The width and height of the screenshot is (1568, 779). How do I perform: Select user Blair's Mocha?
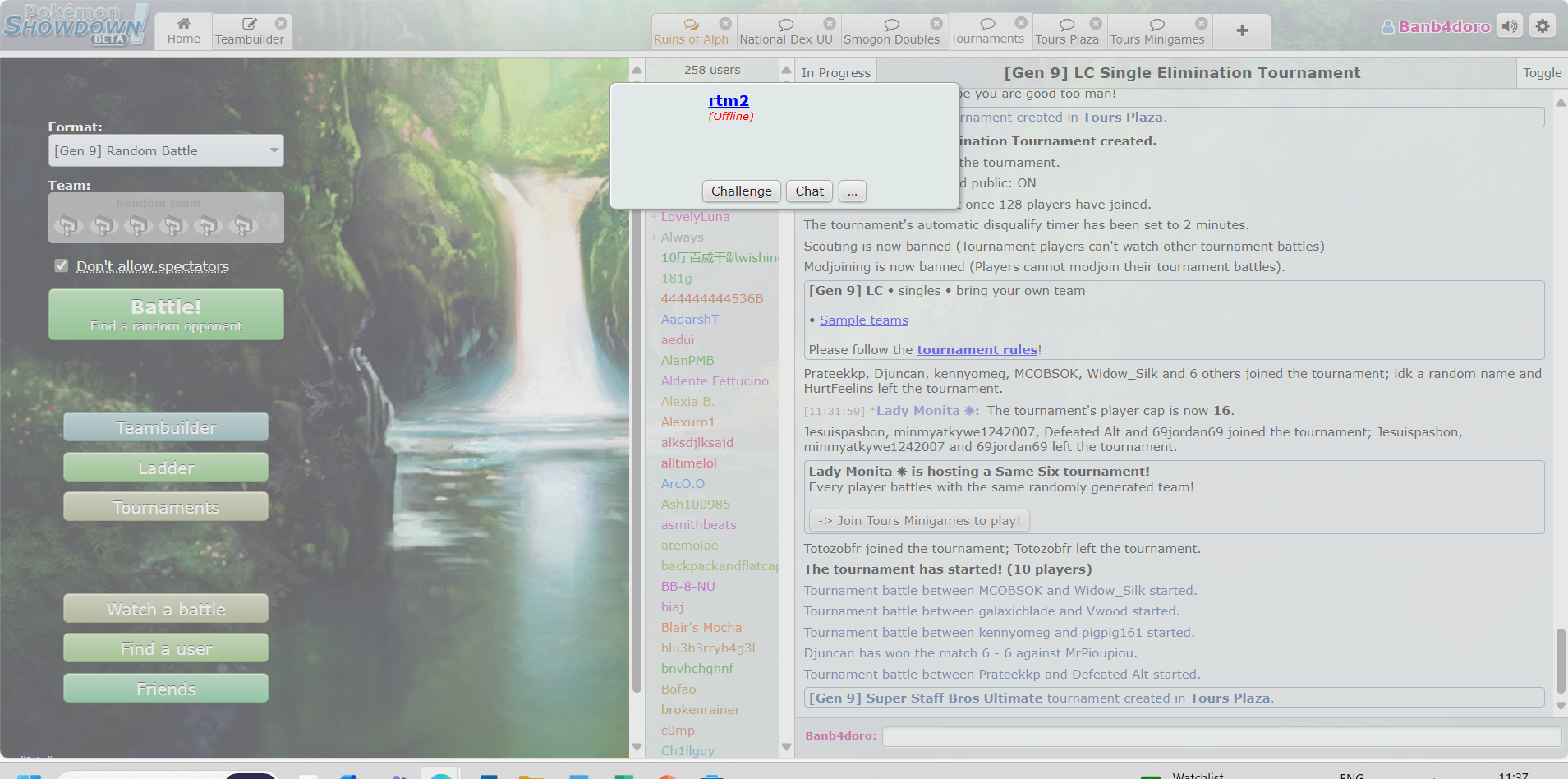[701, 627]
